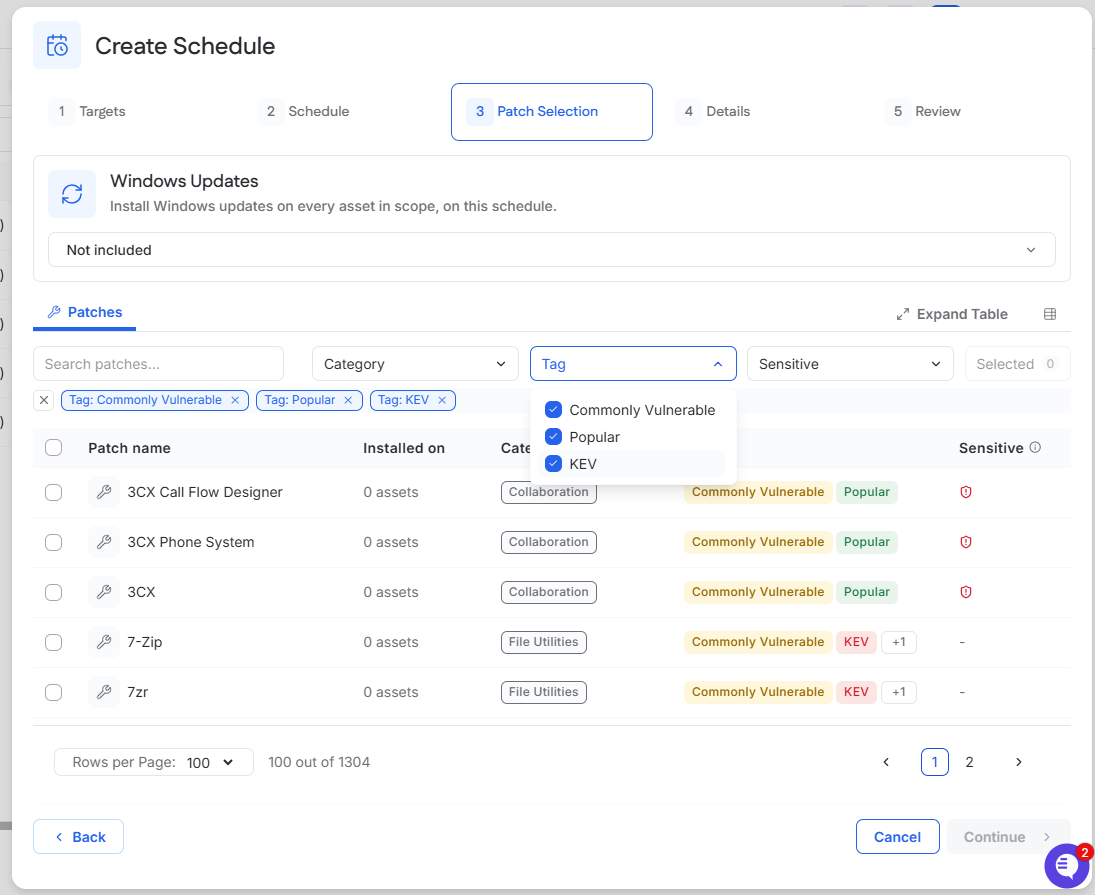The image size is (1095, 895).
Task: Check the 3CX Call Flow Designer row
Action: tap(54, 492)
